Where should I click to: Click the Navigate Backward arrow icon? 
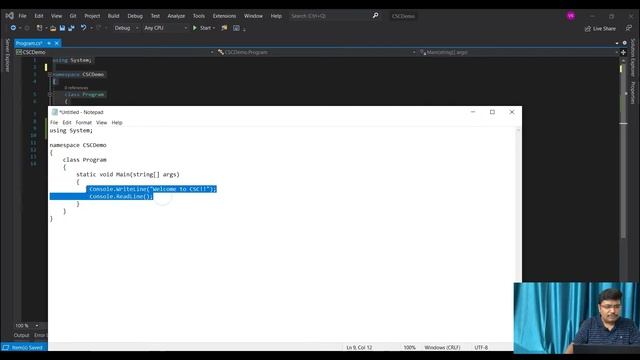click(x=13, y=28)
